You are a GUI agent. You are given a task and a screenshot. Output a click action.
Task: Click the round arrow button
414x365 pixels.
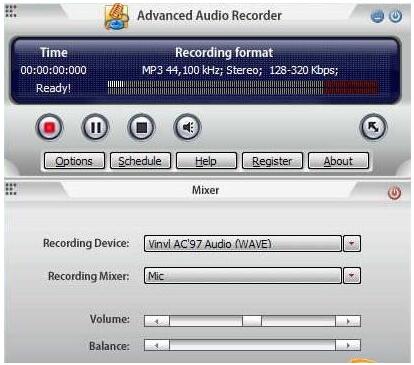[373, 127]
